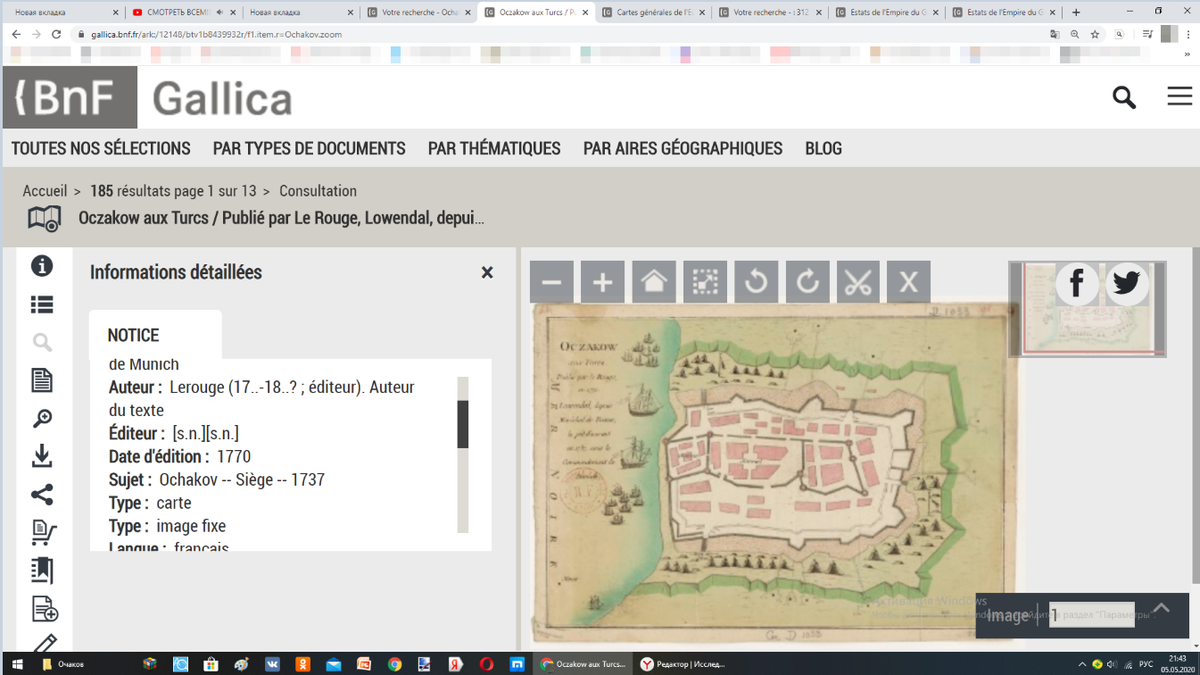Image resolution: width=1200 pixels, height=675 pixels.
Task: Open VK app in taskbar
Action: (x=271, y=664)
